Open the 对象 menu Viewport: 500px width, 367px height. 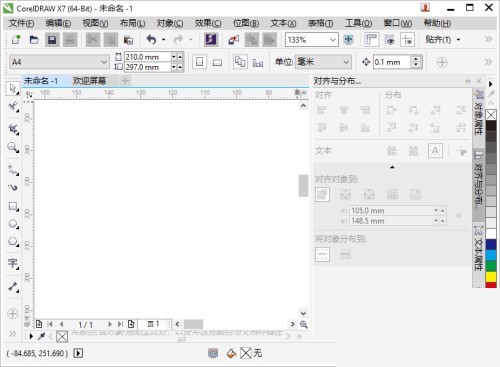pos(170,23)
